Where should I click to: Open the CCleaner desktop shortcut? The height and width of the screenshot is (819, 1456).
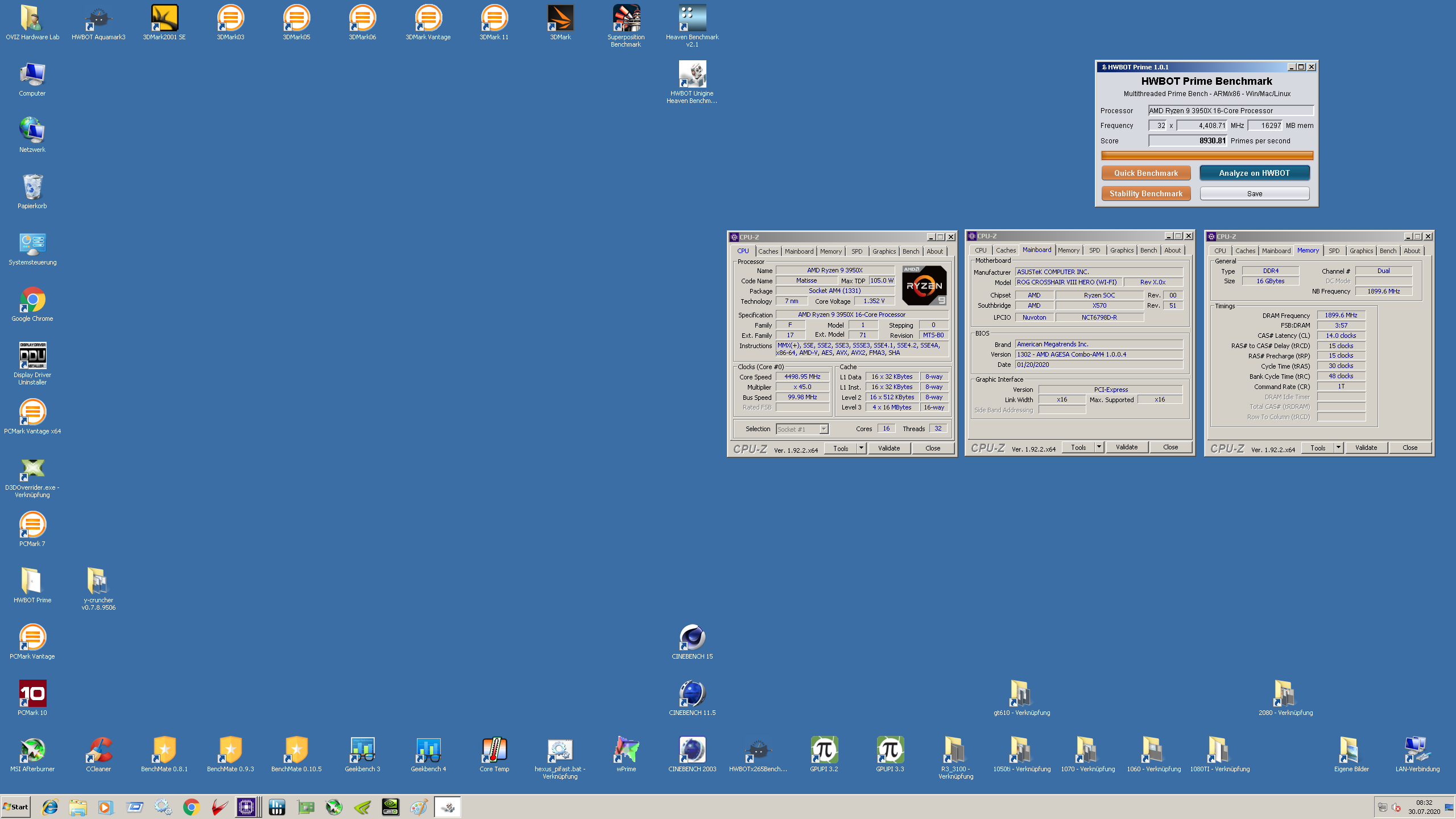click(x=98, y=755)
